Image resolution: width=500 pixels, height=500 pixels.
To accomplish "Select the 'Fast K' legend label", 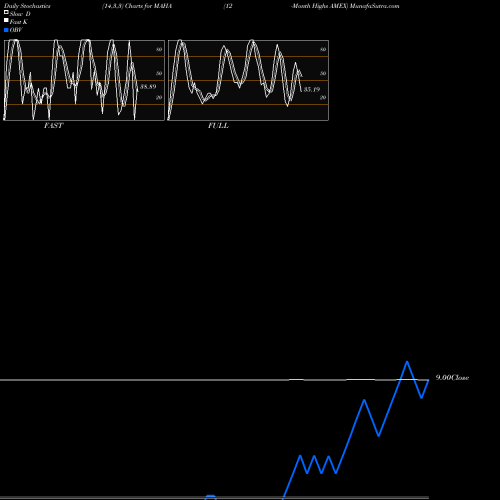I will click(19, 22).
